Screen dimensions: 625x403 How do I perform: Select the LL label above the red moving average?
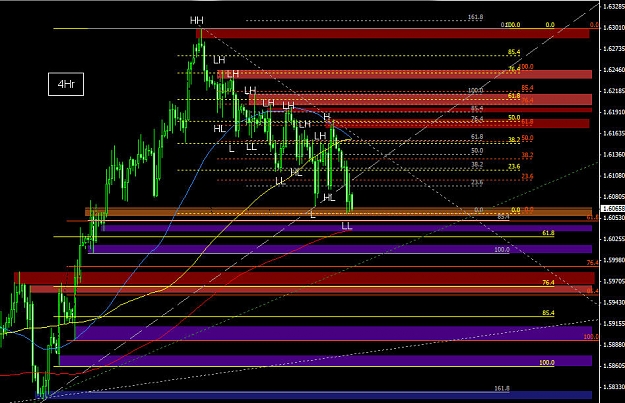347,226
